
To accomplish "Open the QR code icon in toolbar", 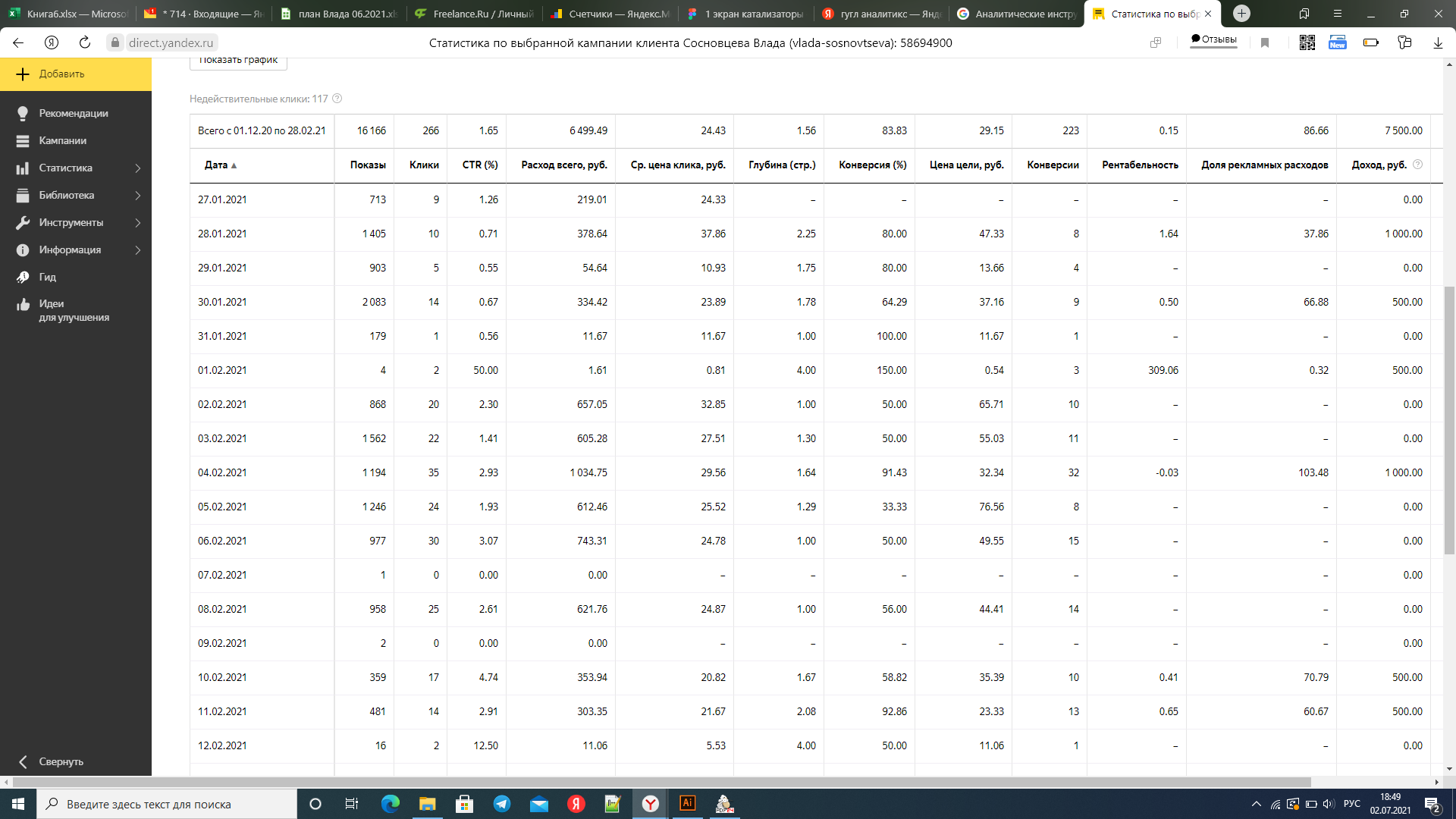I will click(x=1307, y=43).
